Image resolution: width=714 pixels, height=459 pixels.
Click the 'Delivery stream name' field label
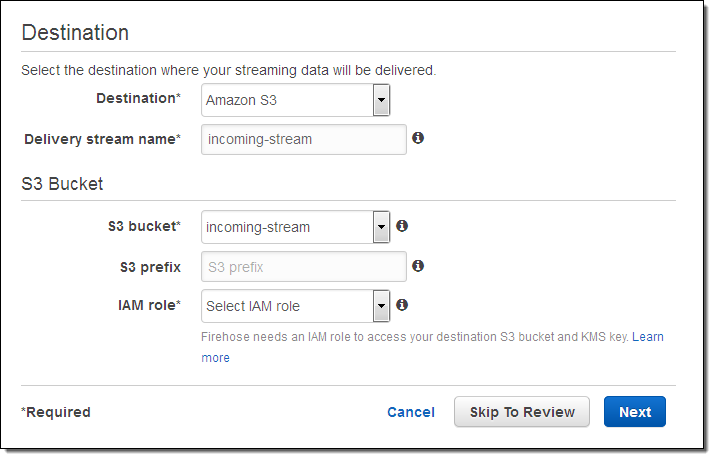pos(101,139)
